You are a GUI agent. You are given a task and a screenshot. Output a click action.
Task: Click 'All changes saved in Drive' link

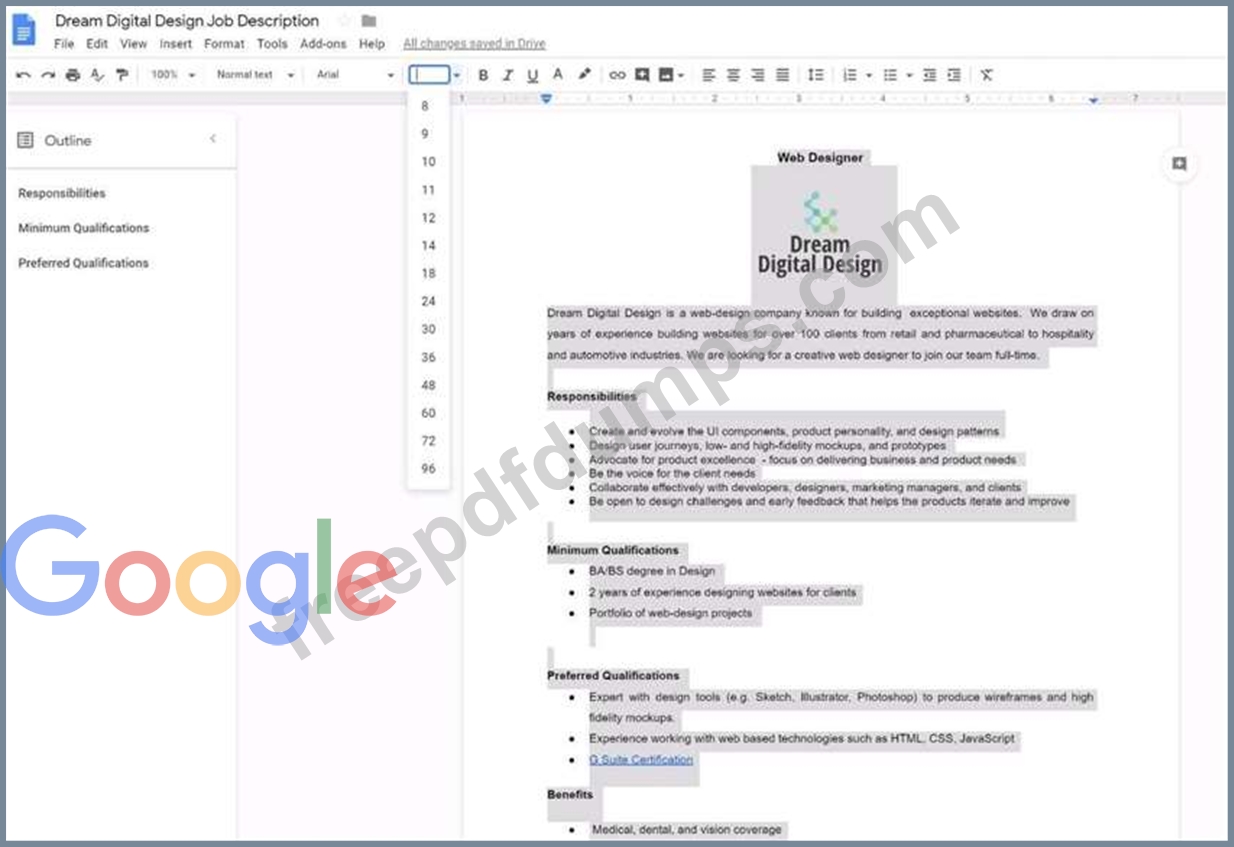[x=474, y=44]
